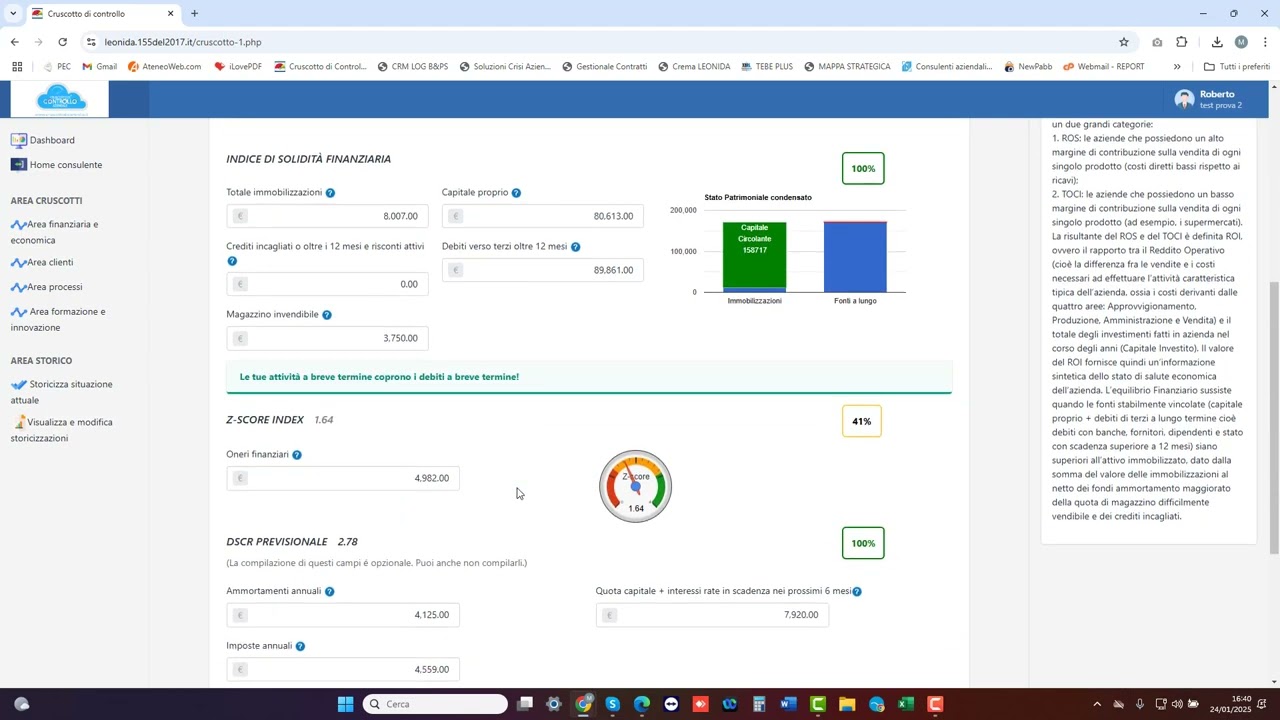Click help icon beside Capitale proprio
1280x720 pixels.
pos(516,193)
